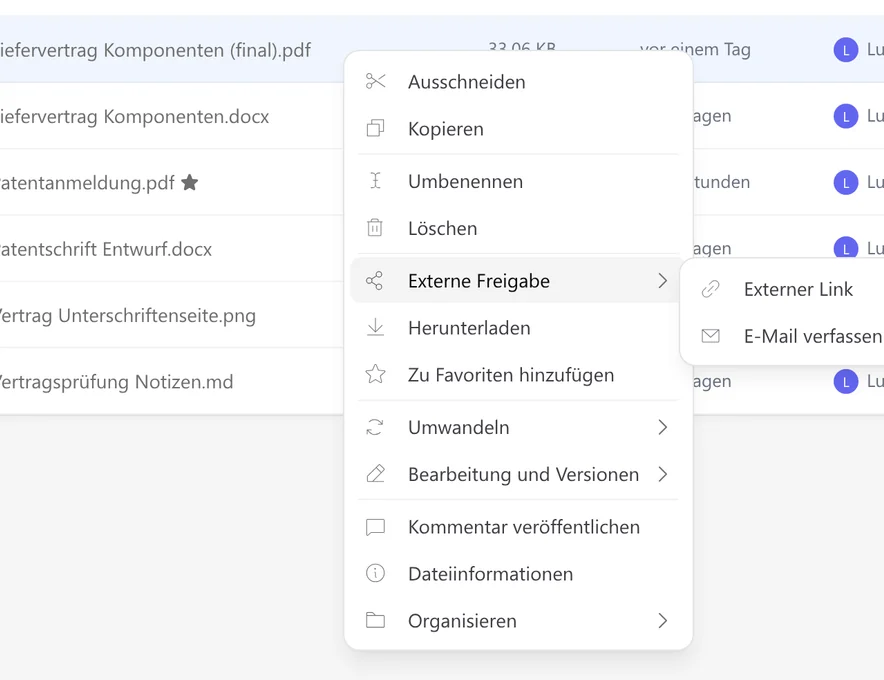The image size is (884, 680).
Task: Select Umbenennen in the context menu
Action: click(x=519, y=181)
